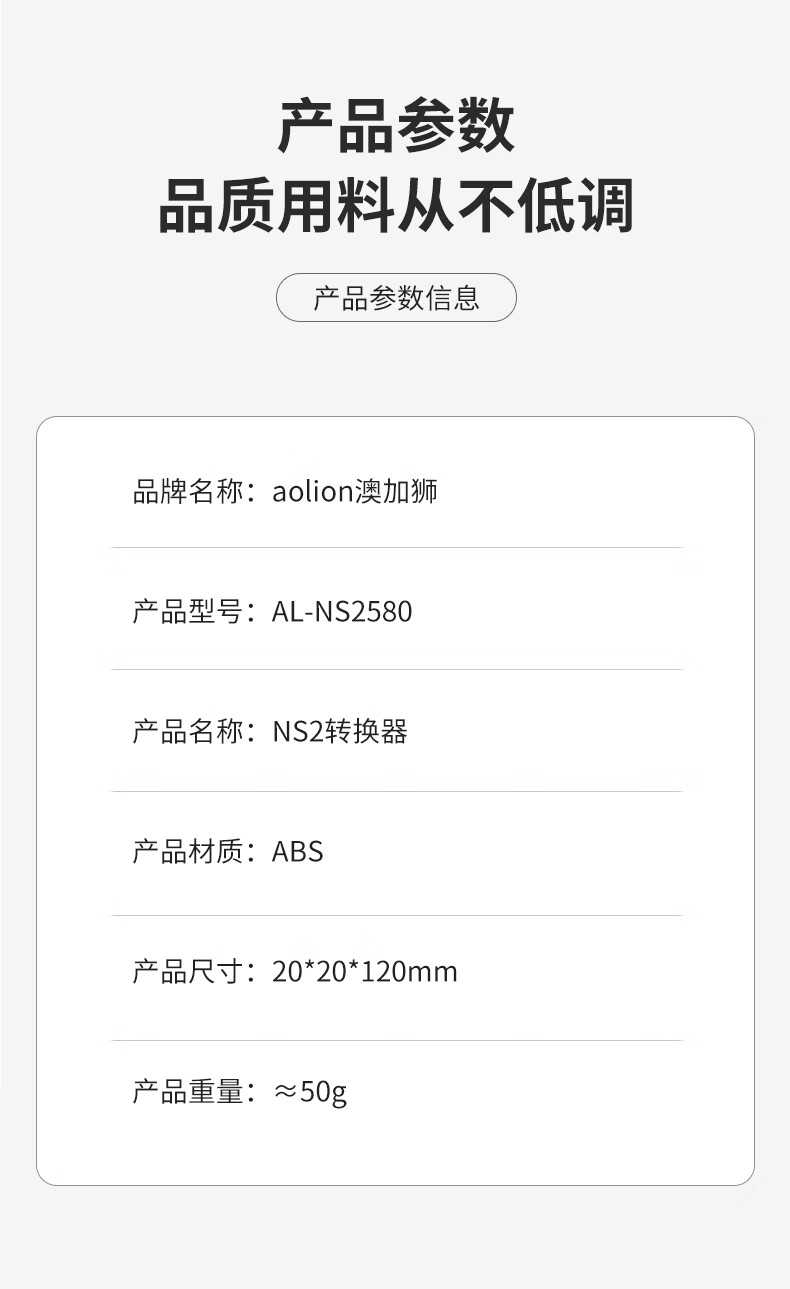Select the NS2转换器 product name value
This screenshot has height=1289, width=790.
coord(340,732)
